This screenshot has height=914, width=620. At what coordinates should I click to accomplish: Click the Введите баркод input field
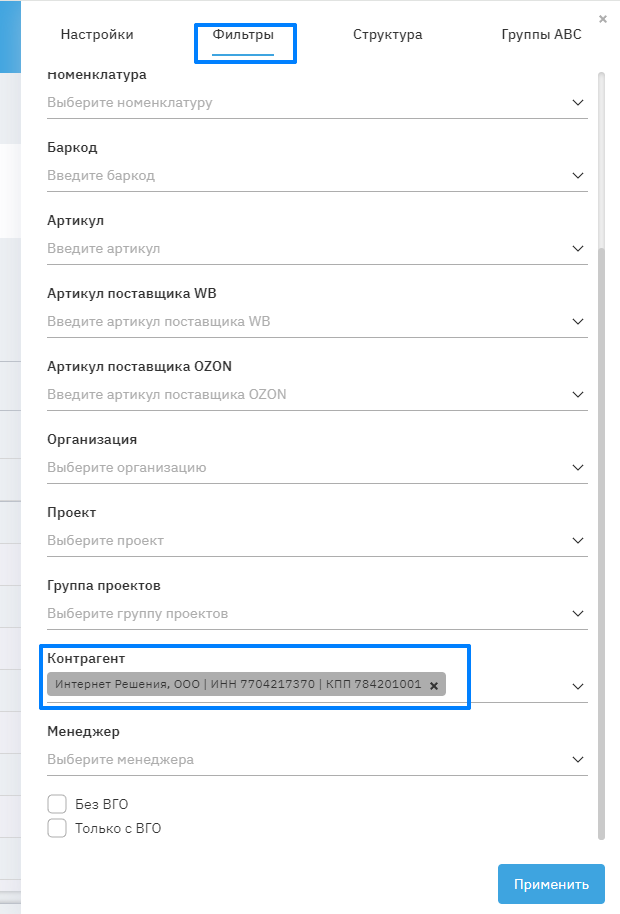(x=300, y=175)
